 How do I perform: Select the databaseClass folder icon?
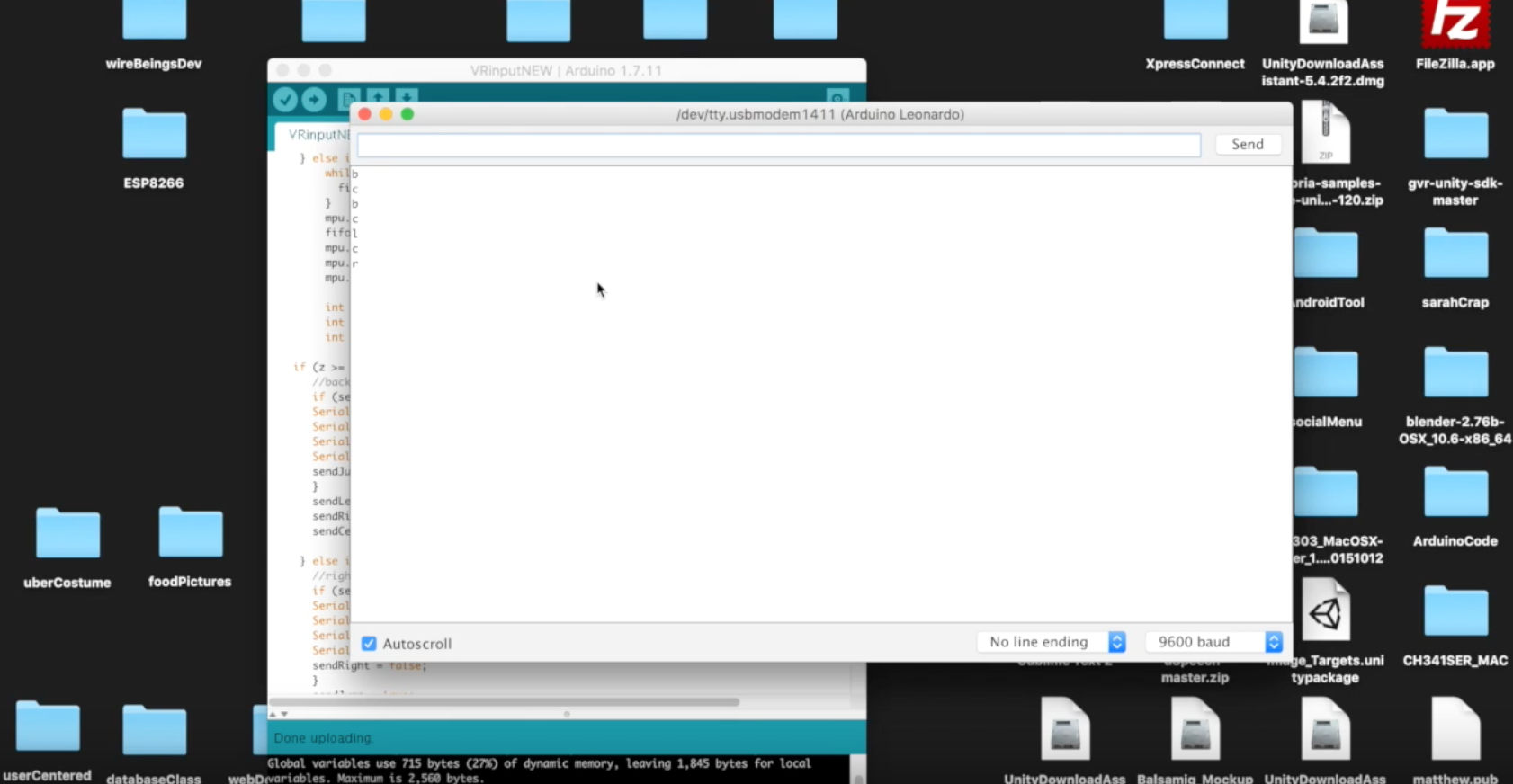[154, 730]
